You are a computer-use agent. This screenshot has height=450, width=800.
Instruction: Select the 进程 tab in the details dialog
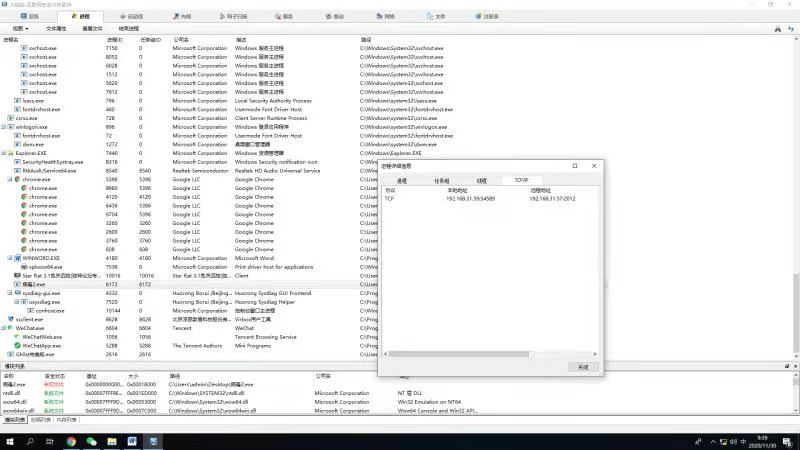pyautogui.click(x=402, y=181)
